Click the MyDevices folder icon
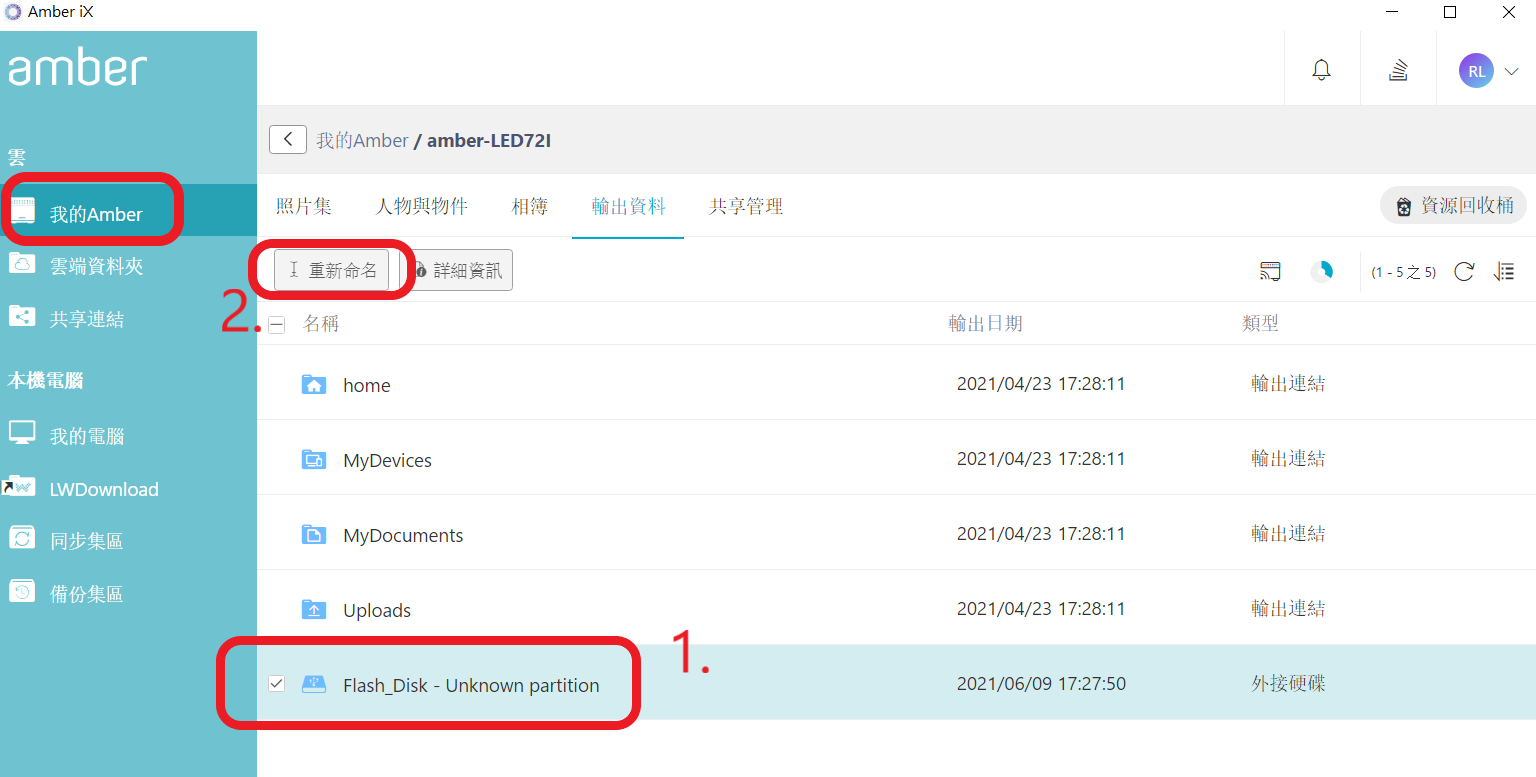Viewport: 1536px width, 777px height. pos(314,459)
